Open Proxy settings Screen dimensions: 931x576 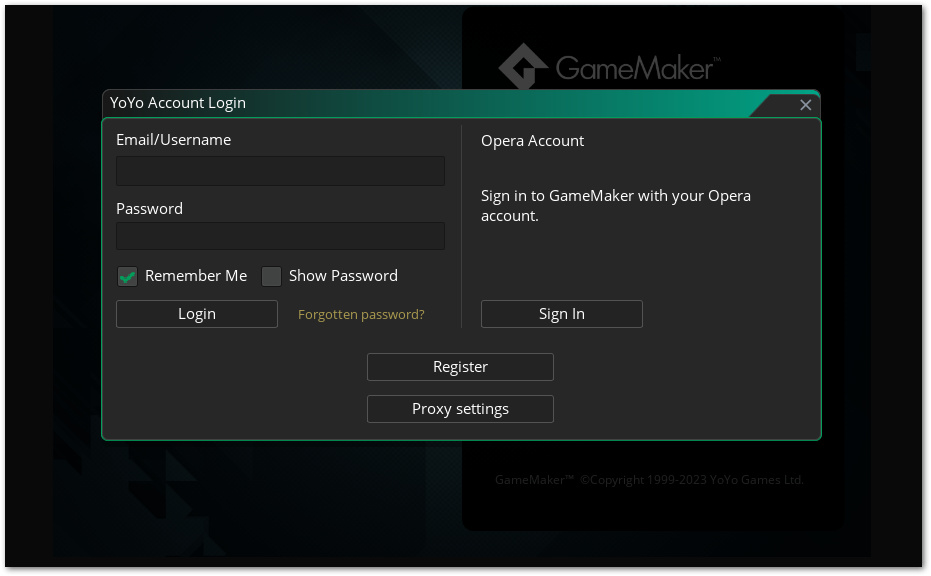pos(460,409)
